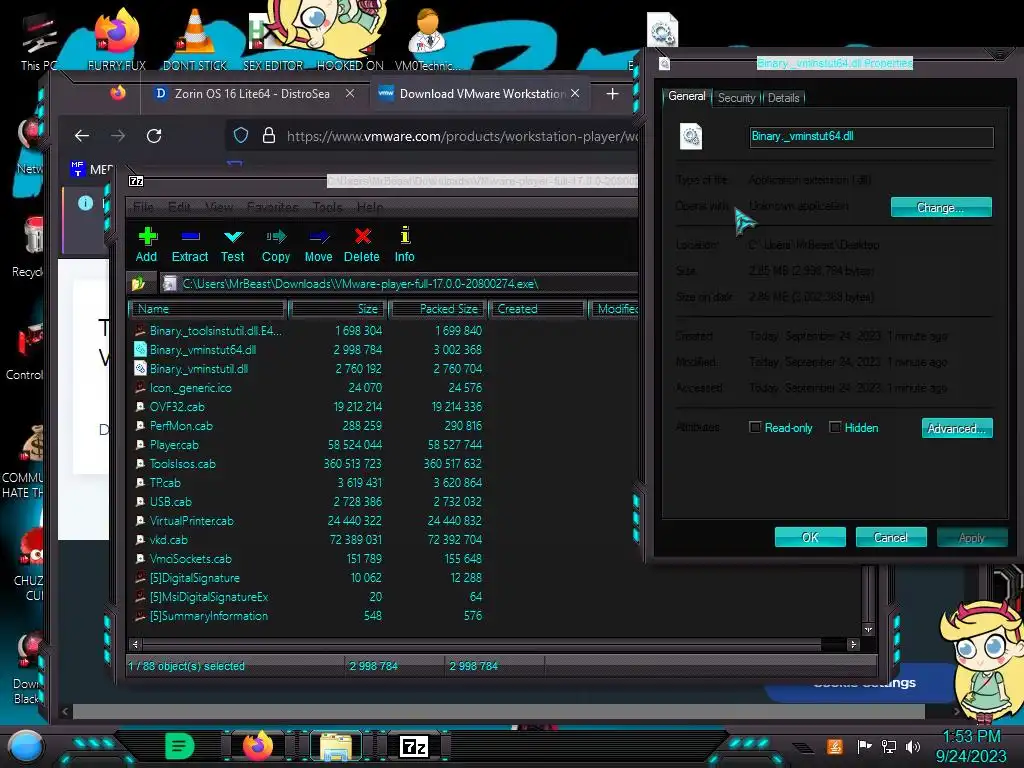This screenshot has height=768, width=1024.
Task: Close the Zorin OS 16 Lite64 tab
Action: [350, 93]
